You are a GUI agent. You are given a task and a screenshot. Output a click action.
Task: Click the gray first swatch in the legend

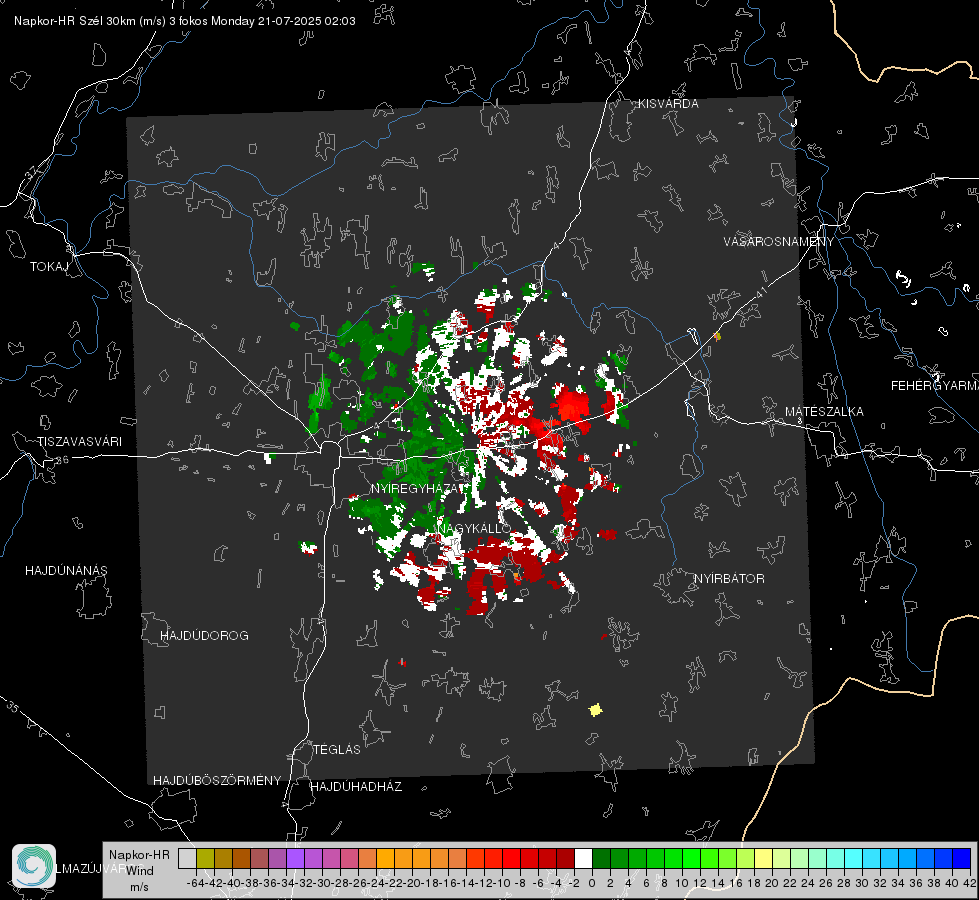click(x=187, y=858)
